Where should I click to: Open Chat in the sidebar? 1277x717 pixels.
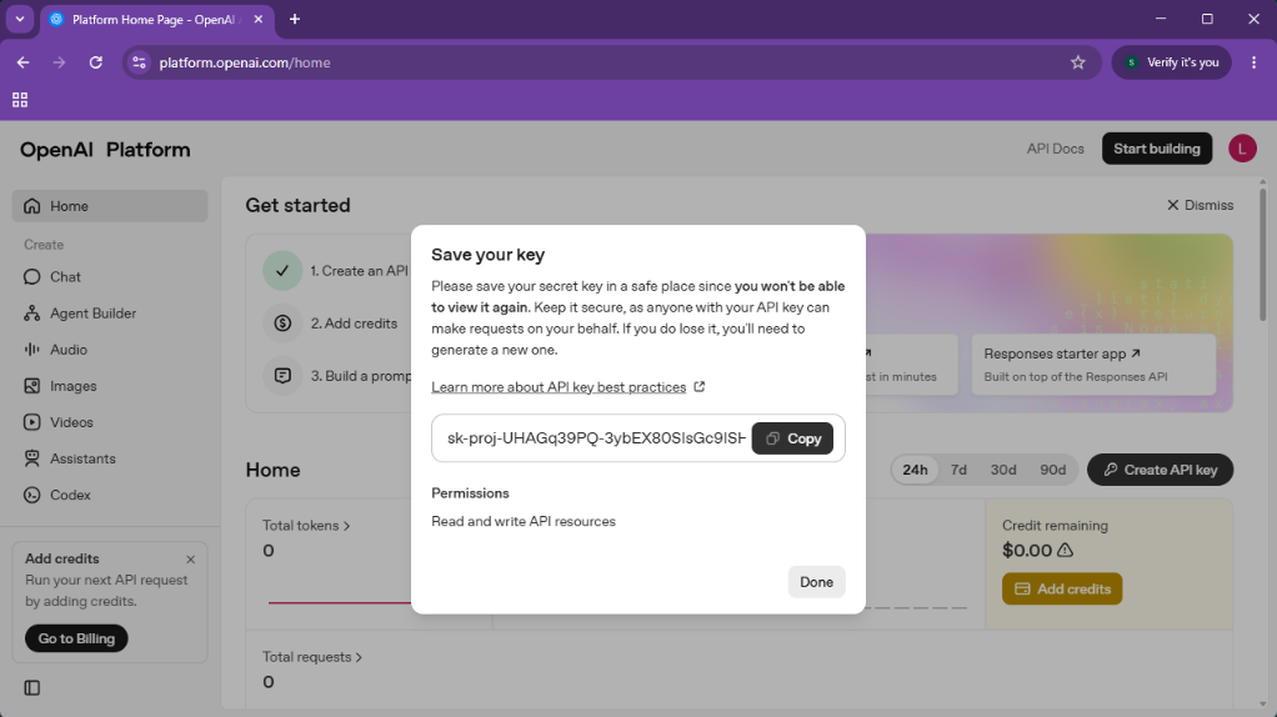(110, 277)
